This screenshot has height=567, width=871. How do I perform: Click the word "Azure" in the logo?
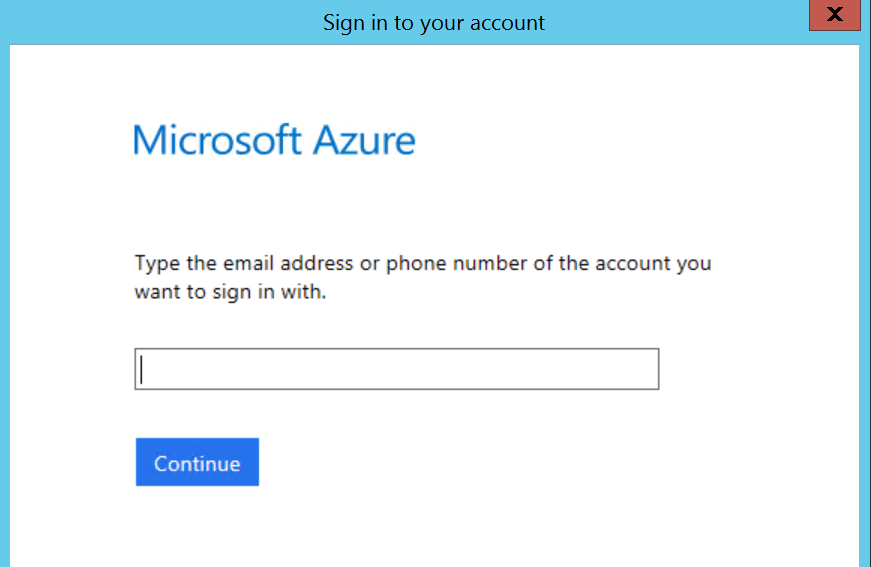(364, 141)
